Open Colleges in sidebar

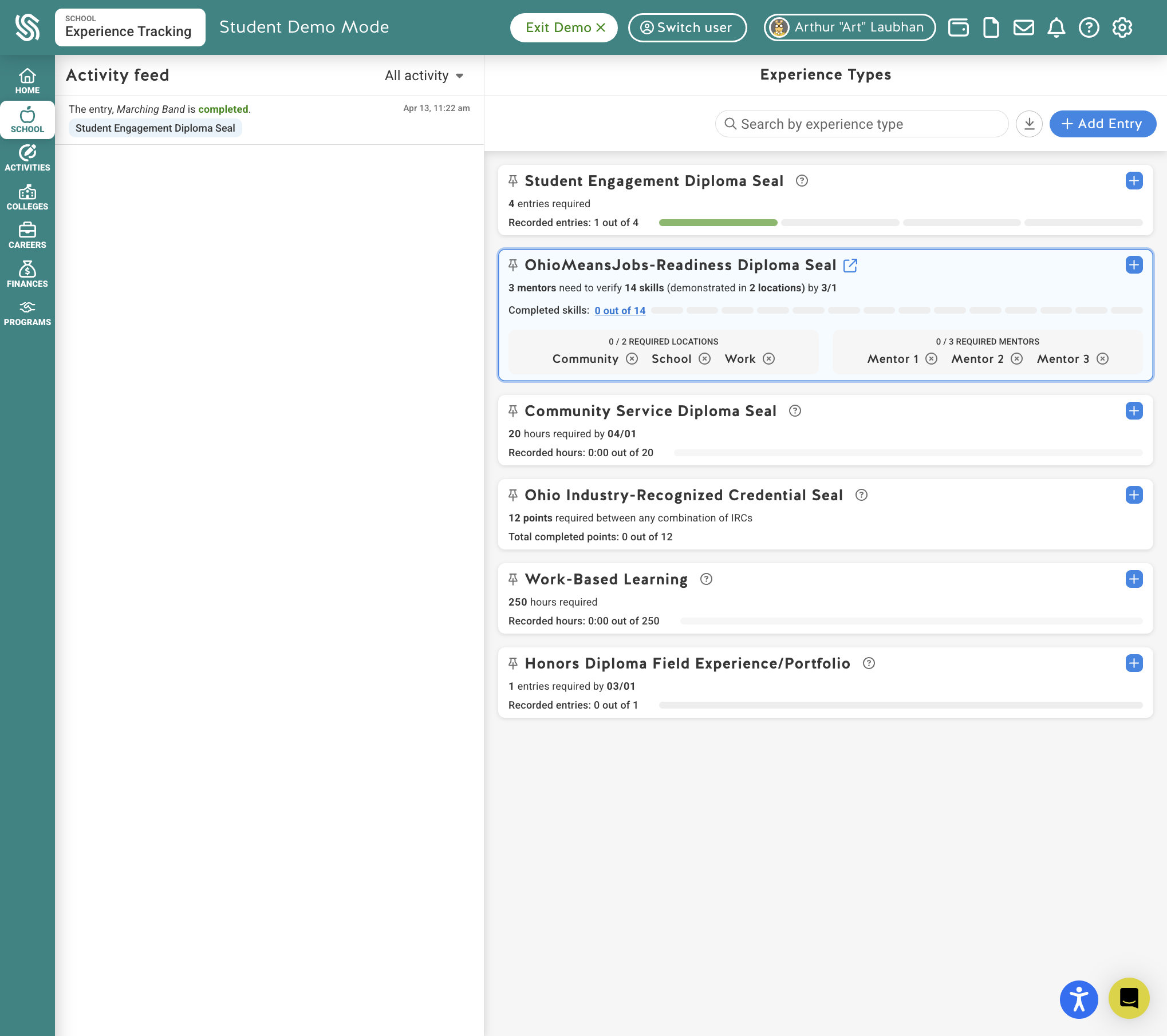[27, 197]
